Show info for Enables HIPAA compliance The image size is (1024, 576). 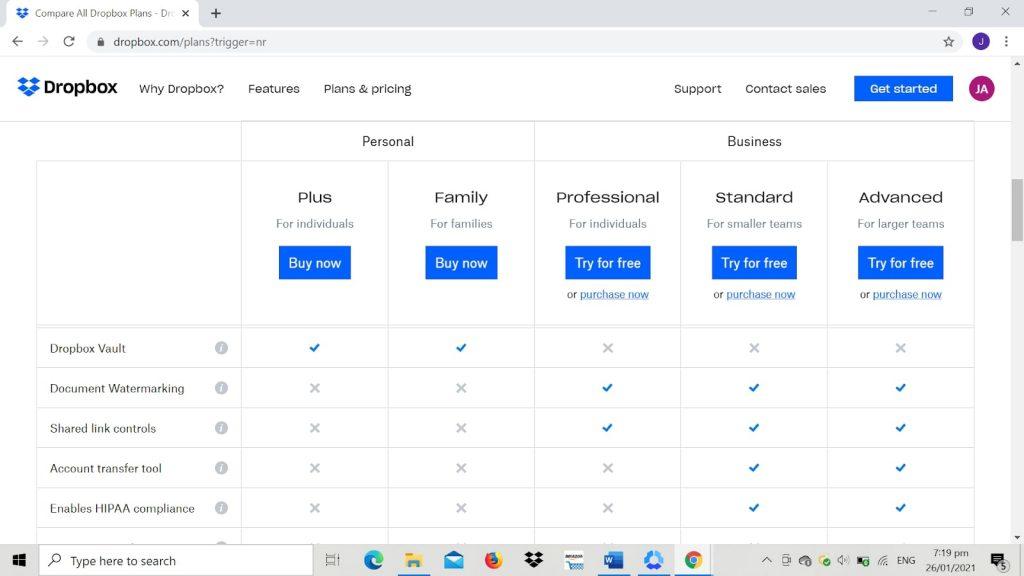click(x=221, y=508)
